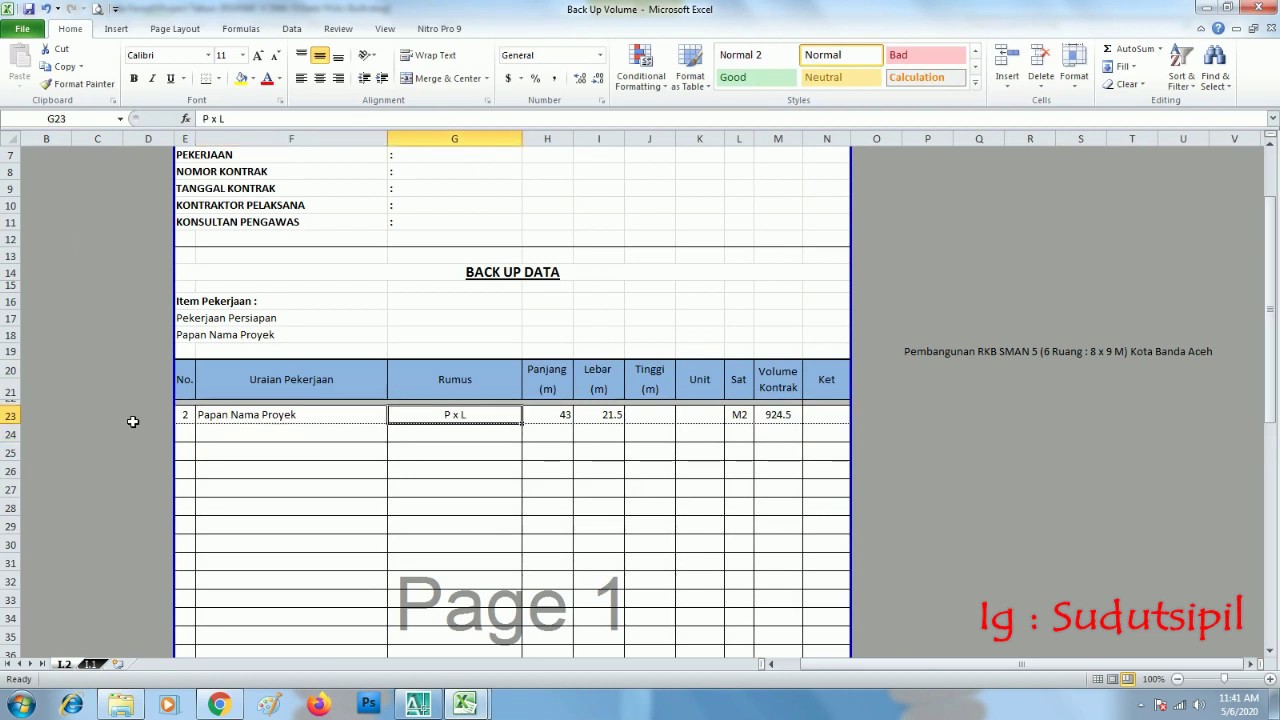1280x720 pixels.
Task: Open the Nitro Pro 9 tab
Action: (x=439, y=29)
